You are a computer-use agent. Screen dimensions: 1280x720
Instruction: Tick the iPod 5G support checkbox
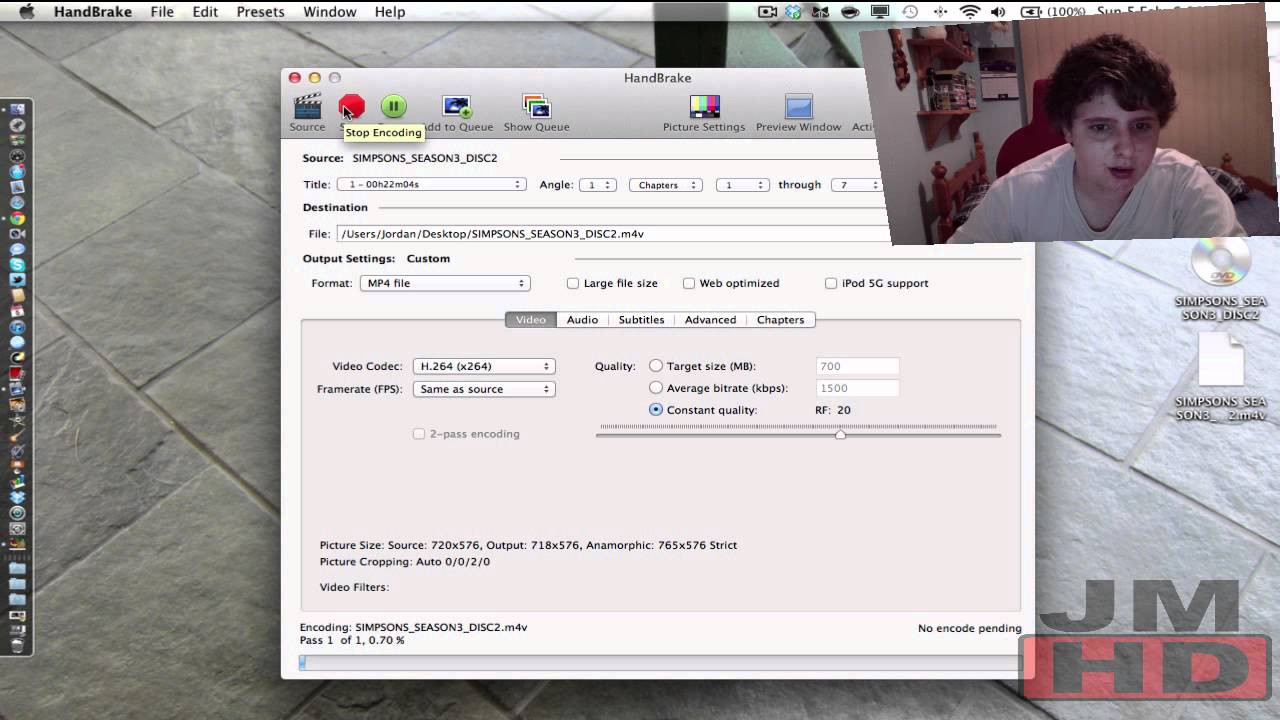click(831, 283)
